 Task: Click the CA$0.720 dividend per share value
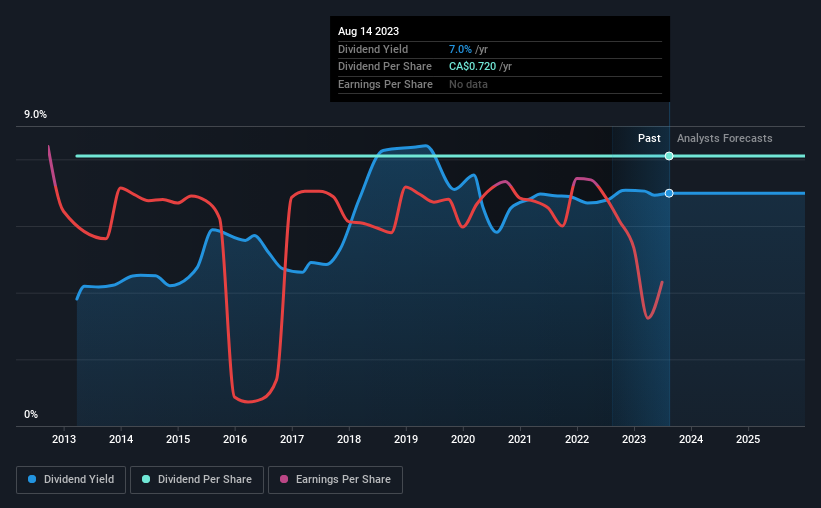coord(472,67)
